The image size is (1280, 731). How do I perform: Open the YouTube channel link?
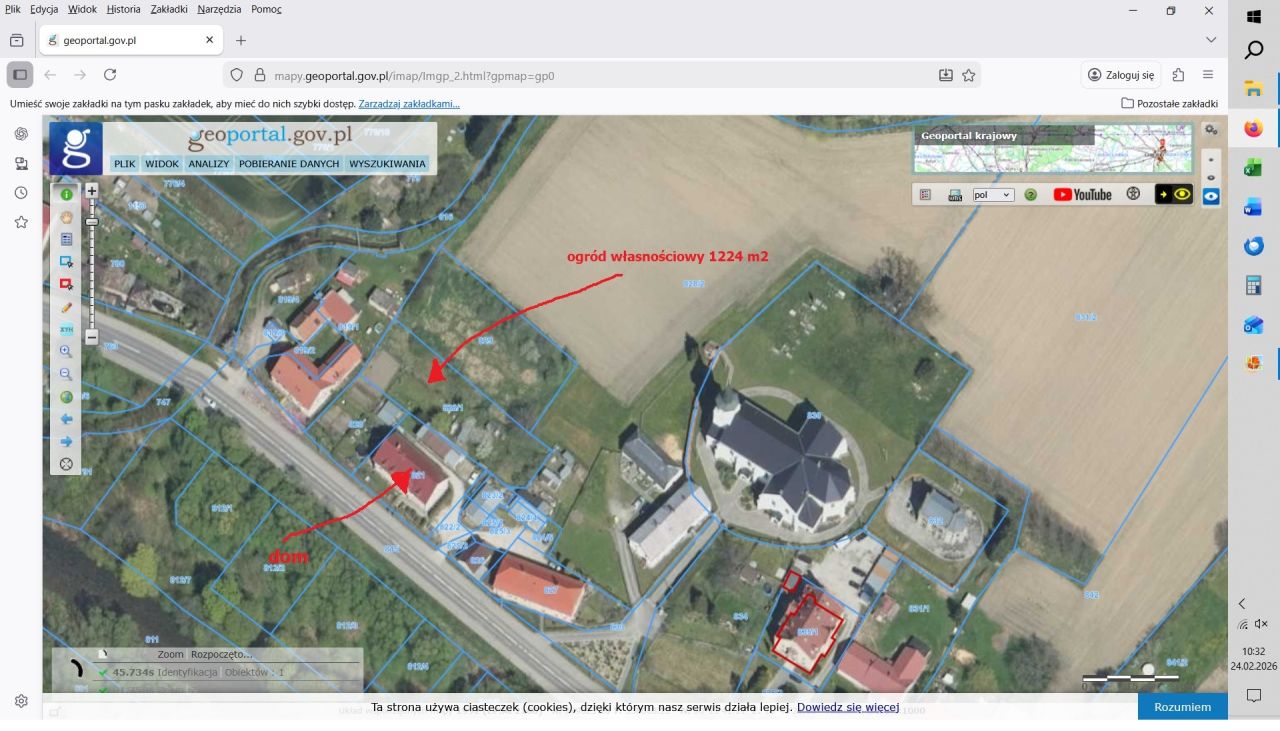pyautogui.click(x=1082, y=195)
